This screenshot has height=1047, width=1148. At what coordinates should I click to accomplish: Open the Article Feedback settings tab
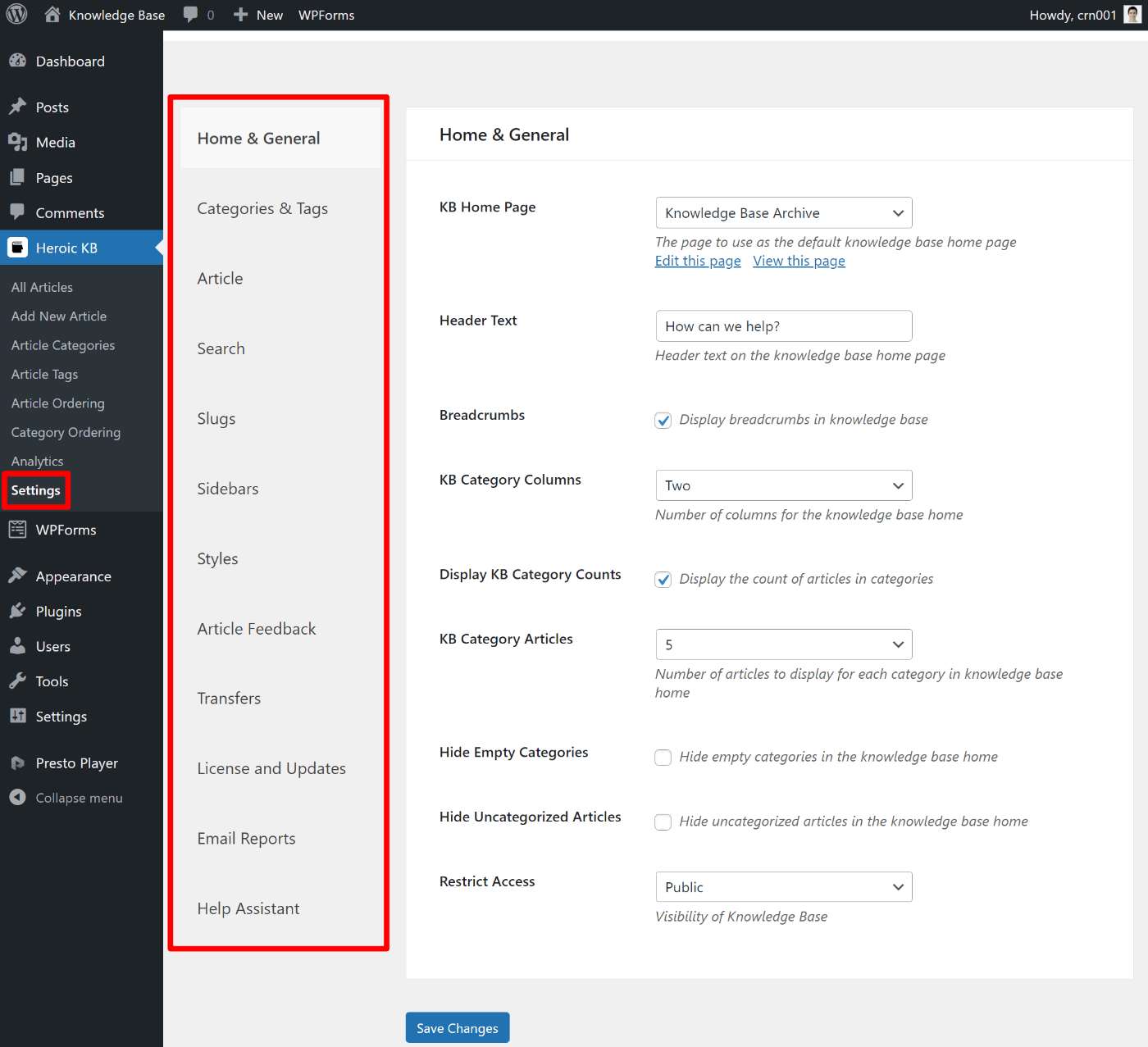(x=256, y=629)
